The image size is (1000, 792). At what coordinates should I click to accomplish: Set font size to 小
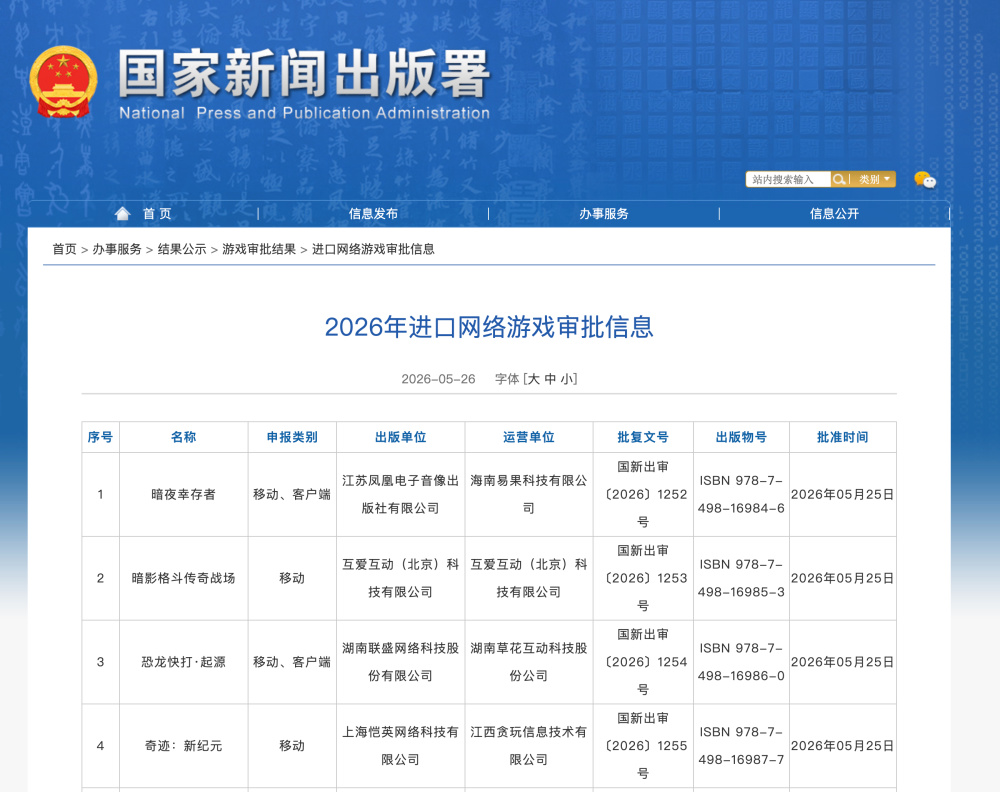coord(566,379)
